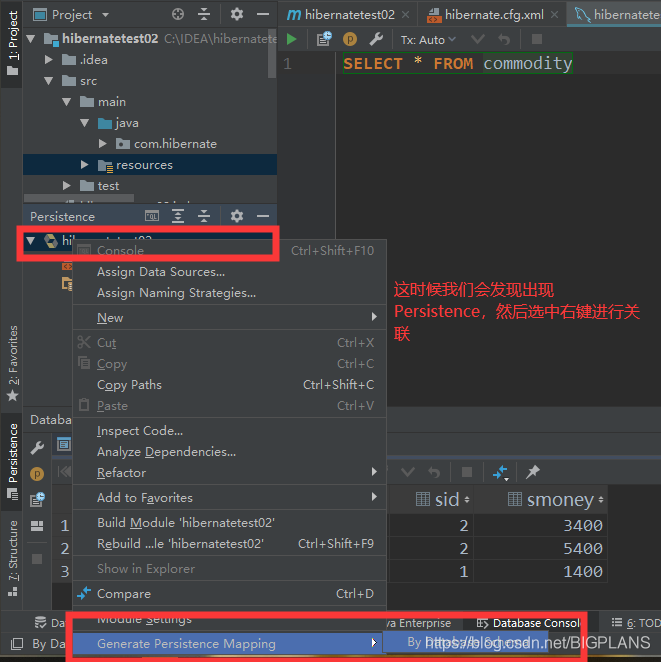Click the Project panel gear settings icon
Viewport: 661px width, 662px height.
click(237, 14)
